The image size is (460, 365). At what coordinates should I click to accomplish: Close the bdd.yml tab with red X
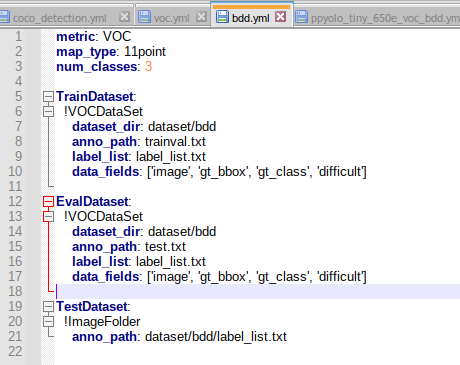(281, 16)
